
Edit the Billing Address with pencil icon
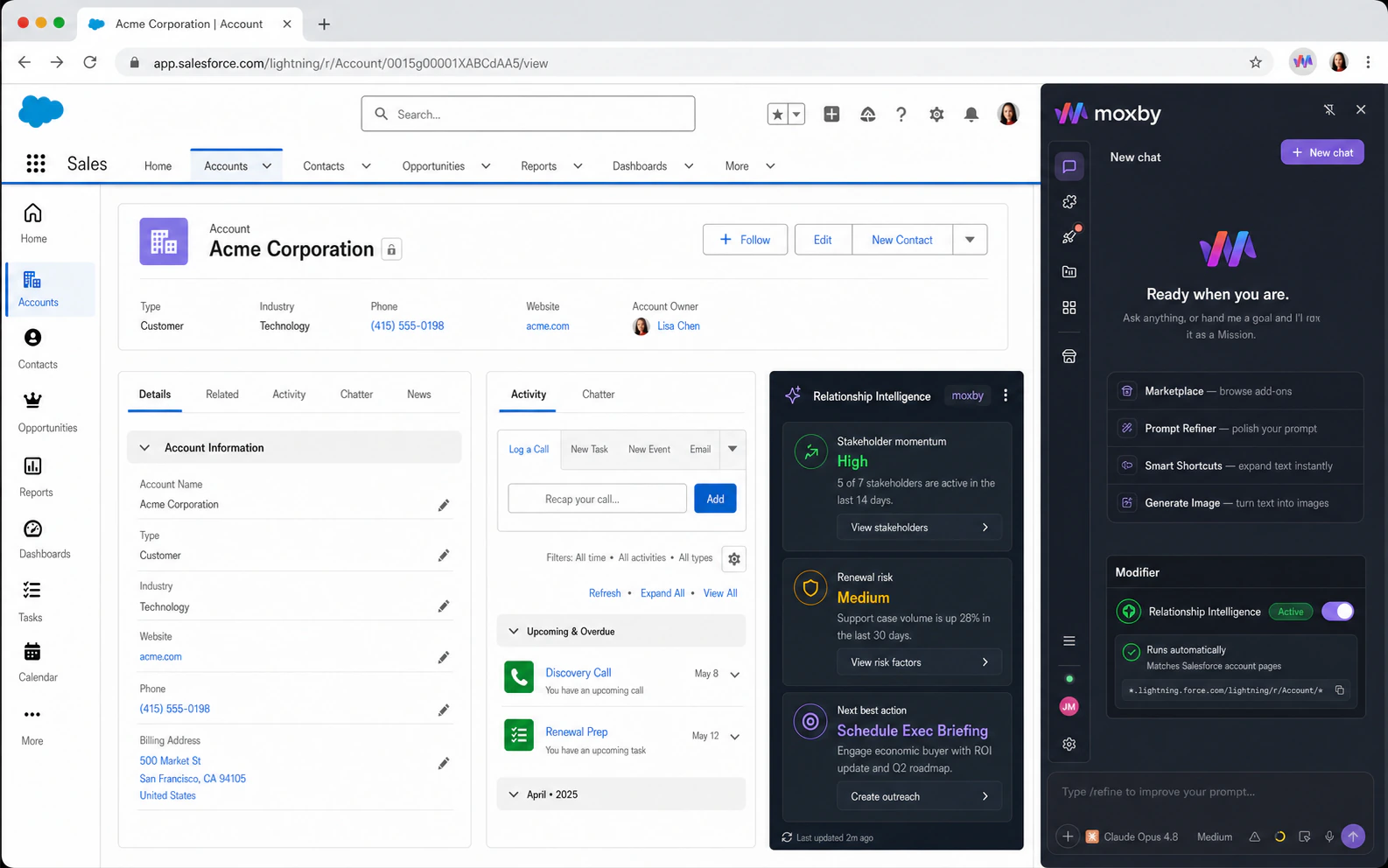pyautogui.click(x=444, y=764)
